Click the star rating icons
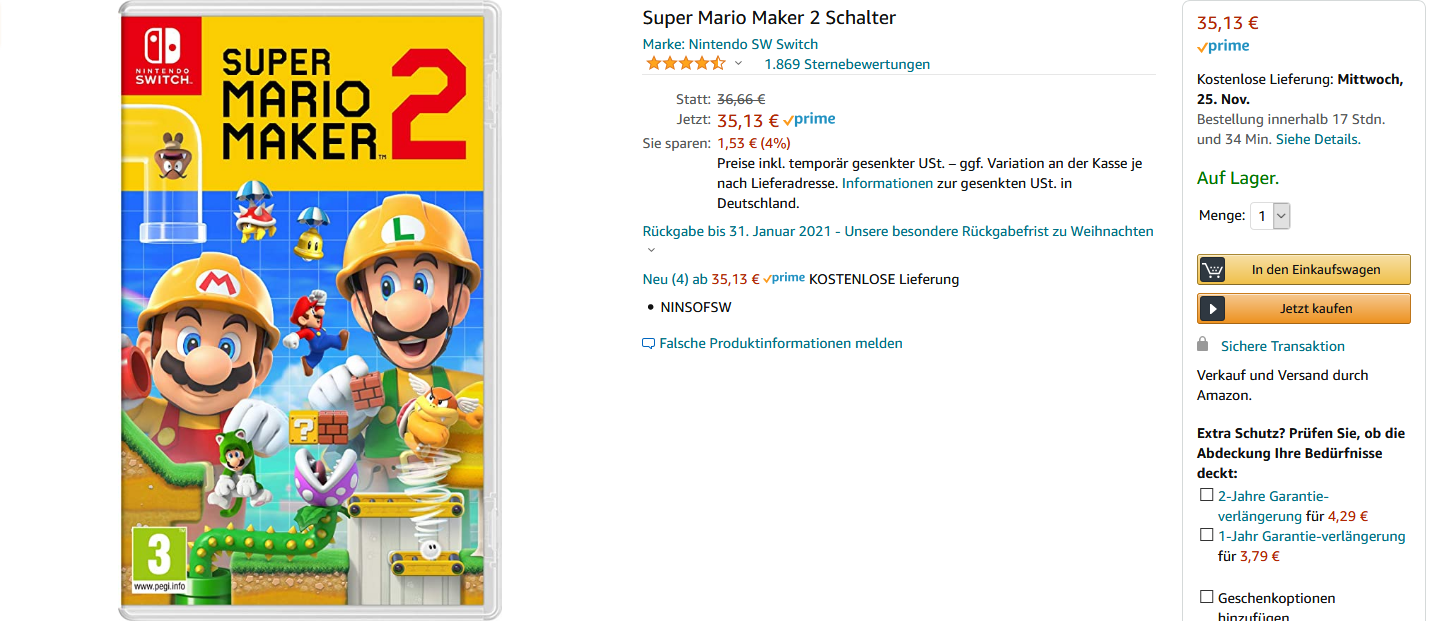 tap(685, 63)
